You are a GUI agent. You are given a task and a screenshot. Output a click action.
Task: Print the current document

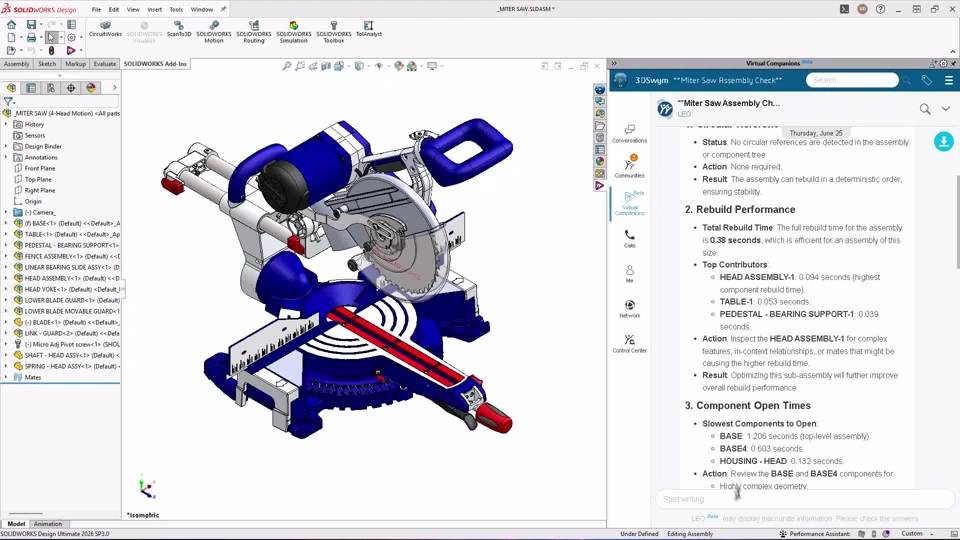[31, 37]
